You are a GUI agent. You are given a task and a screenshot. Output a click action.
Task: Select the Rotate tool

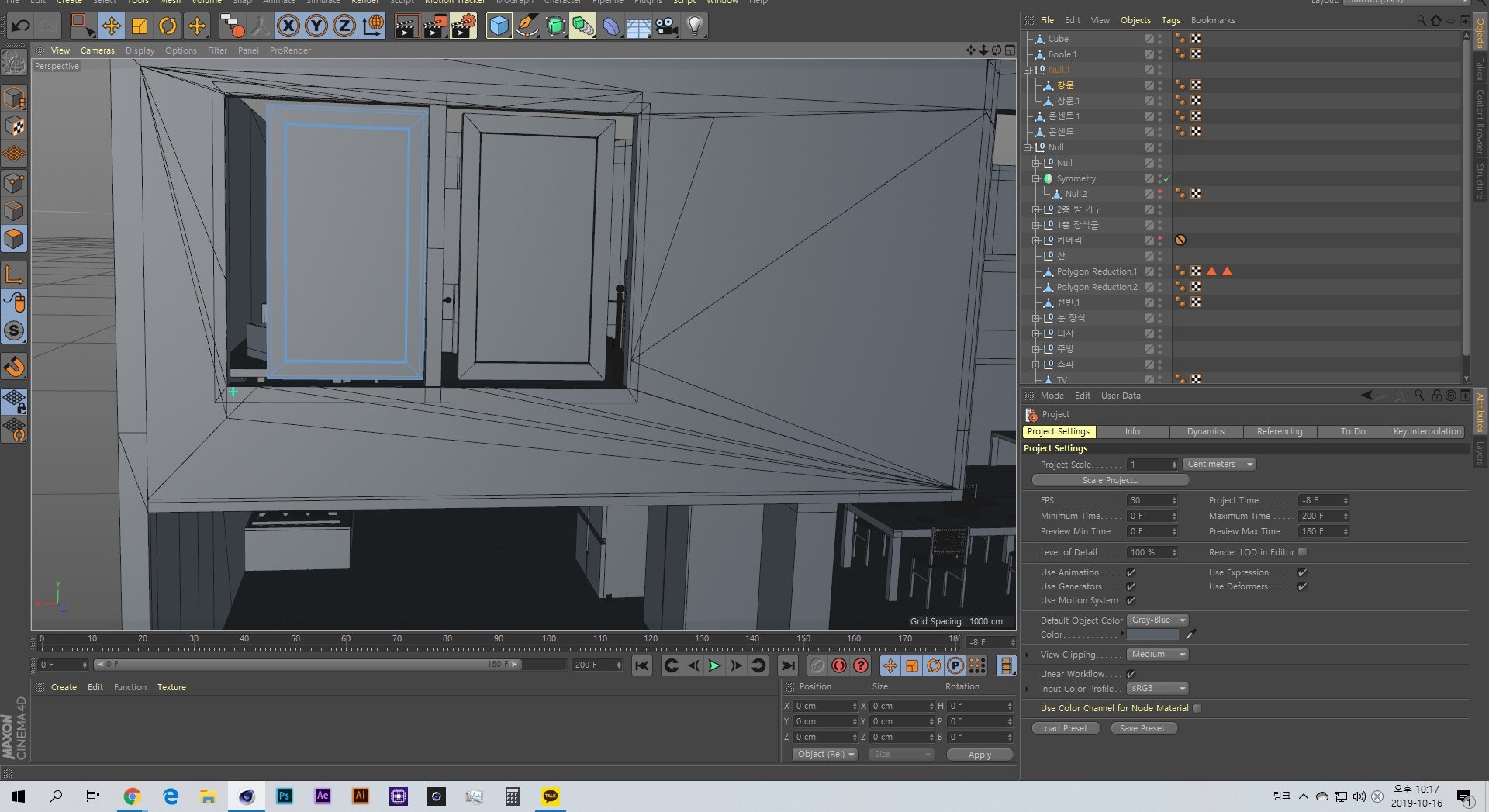(168, 26)
